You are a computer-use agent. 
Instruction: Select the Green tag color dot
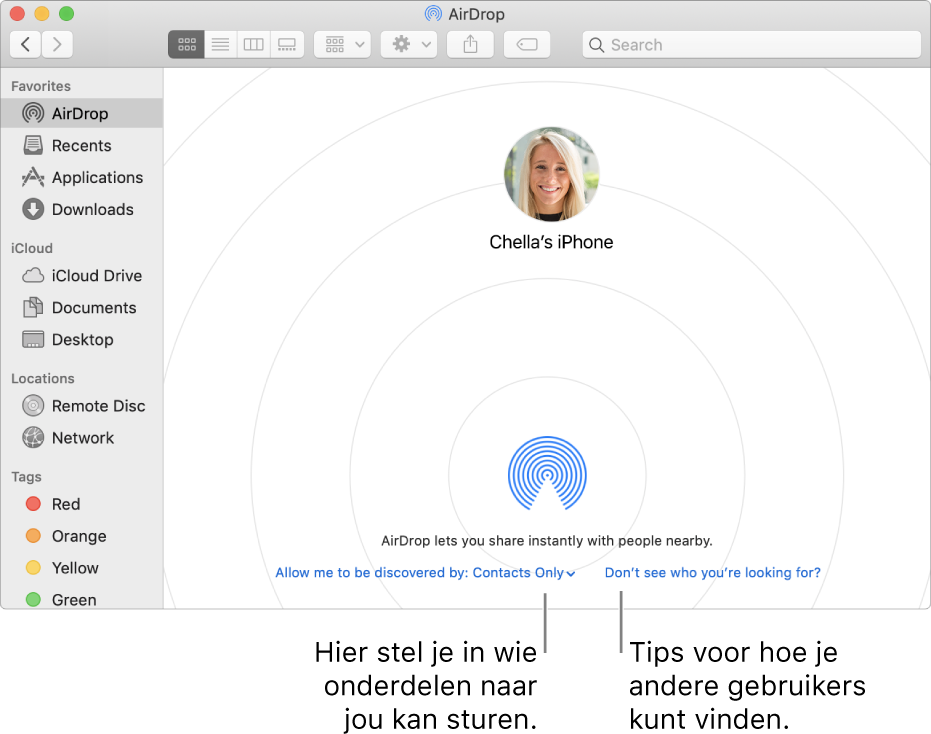[x=33, y=600]
